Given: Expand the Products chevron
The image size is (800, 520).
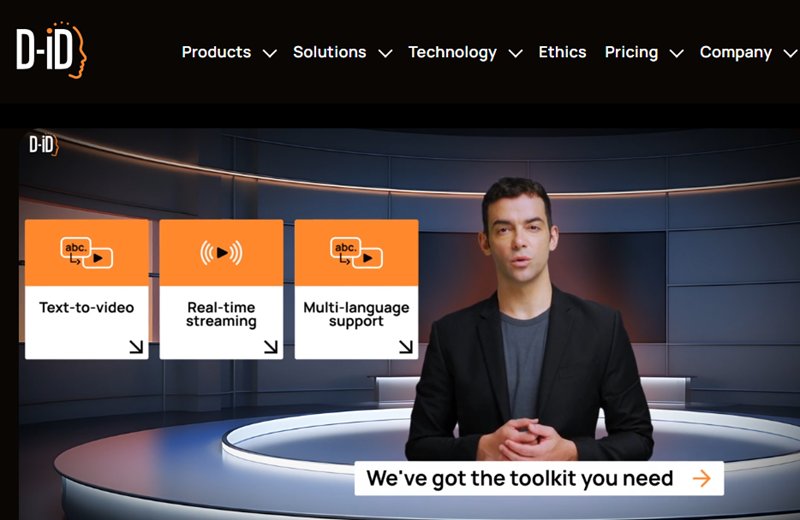Looking at the screenshot, I should [269, 54].
